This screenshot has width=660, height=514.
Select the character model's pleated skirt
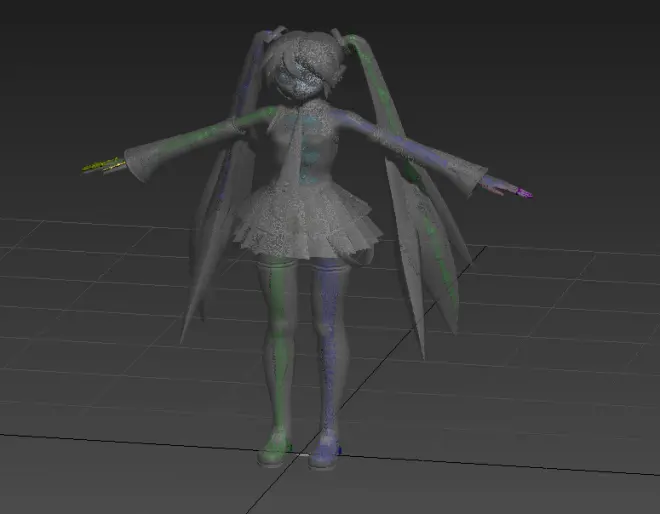pos(308,220)
